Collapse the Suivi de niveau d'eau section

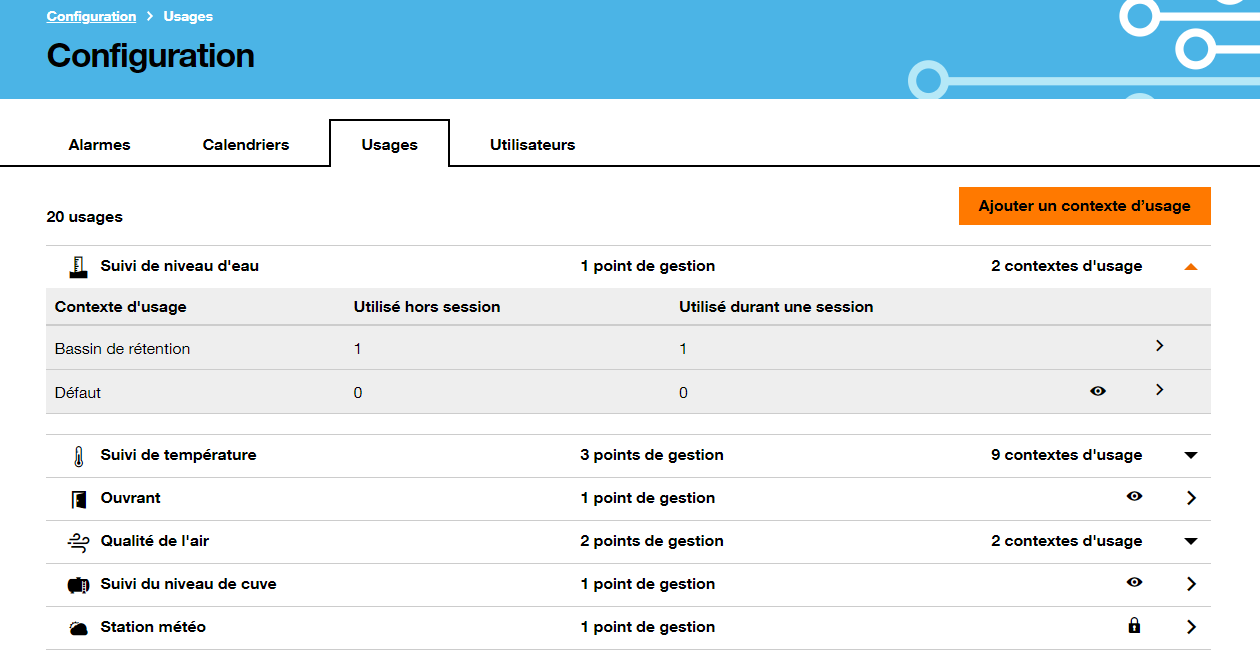[x=1190, y=266]
